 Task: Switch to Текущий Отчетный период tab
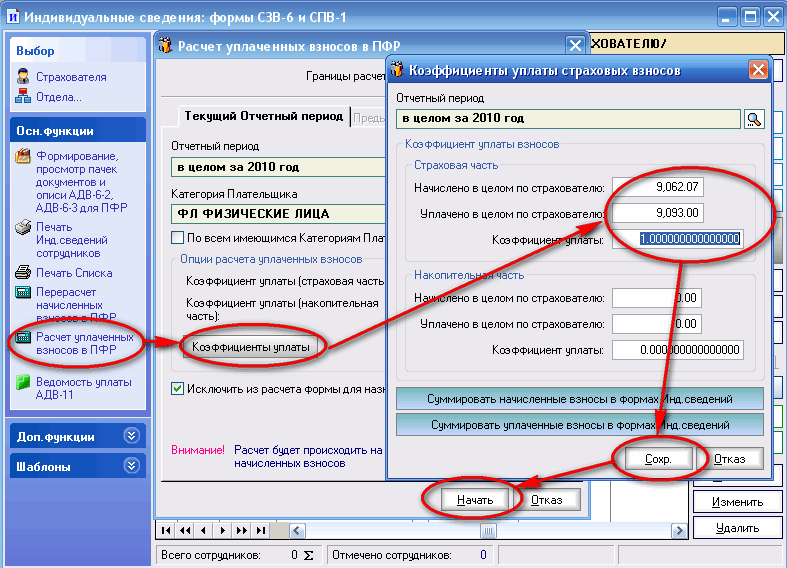point(264,116)
